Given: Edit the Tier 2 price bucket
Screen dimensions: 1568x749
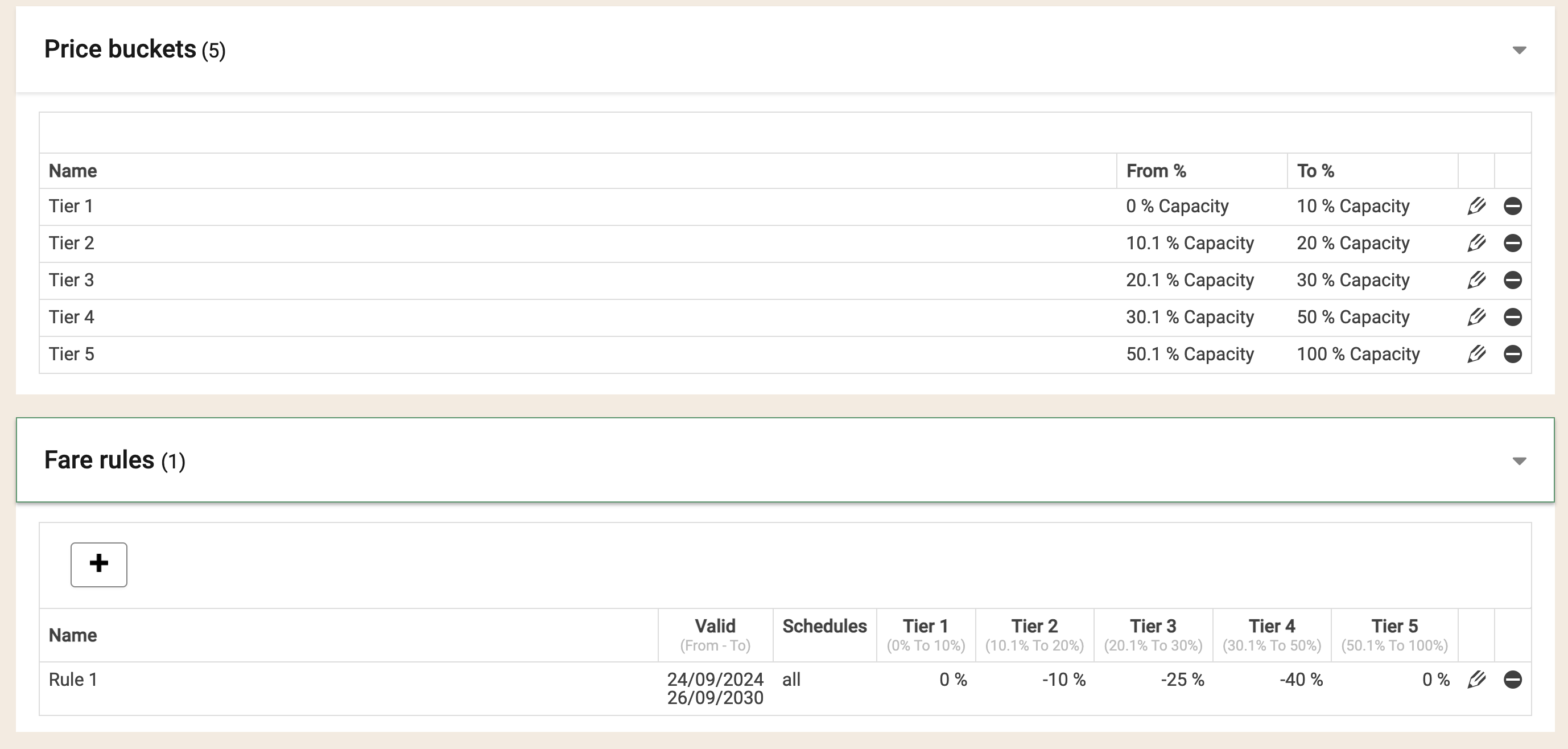Looking at the screenshot, I should (1476, 244).
